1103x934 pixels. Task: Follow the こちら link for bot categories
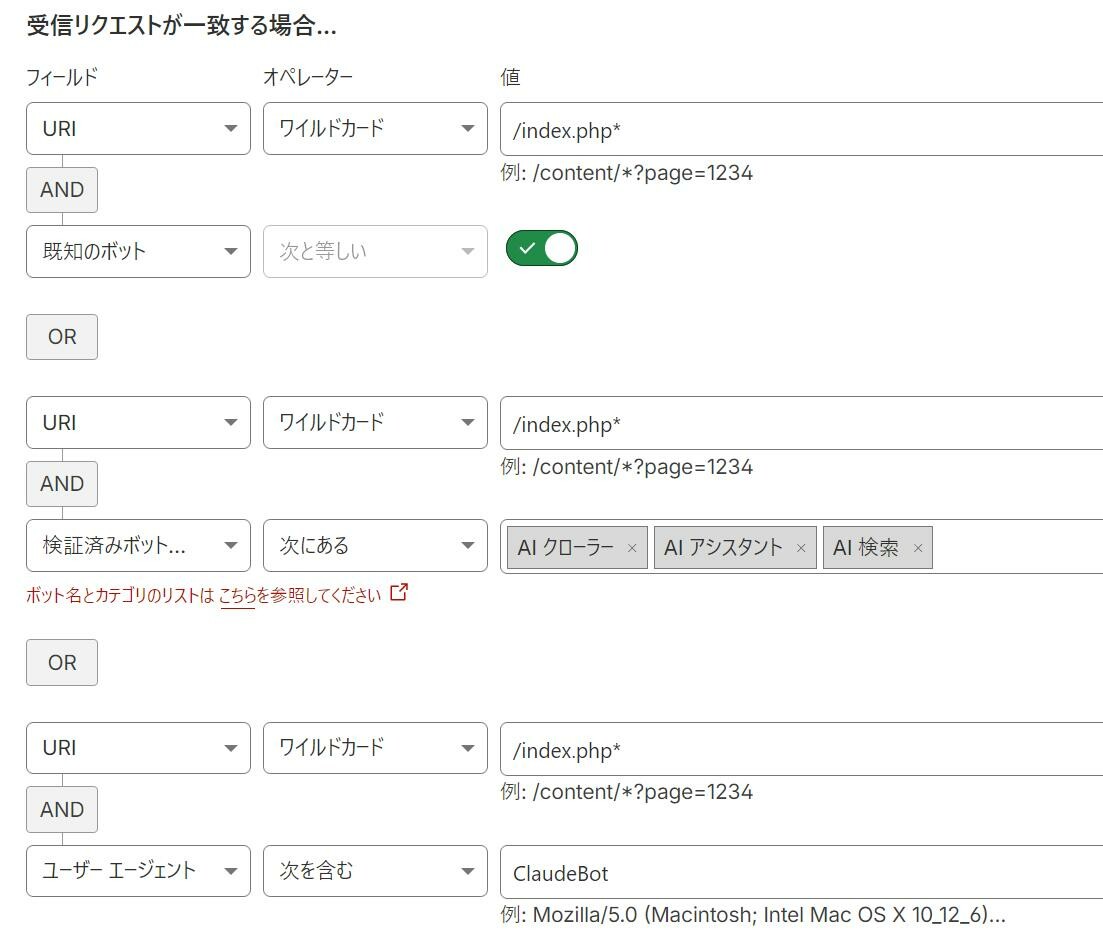[x=237, y=596]
